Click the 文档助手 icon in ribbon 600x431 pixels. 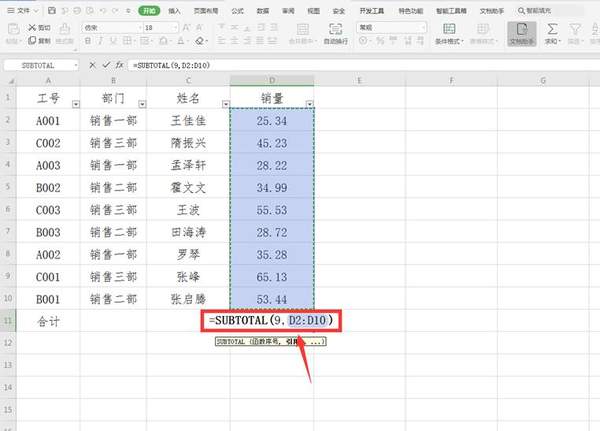tap(520, 30)
